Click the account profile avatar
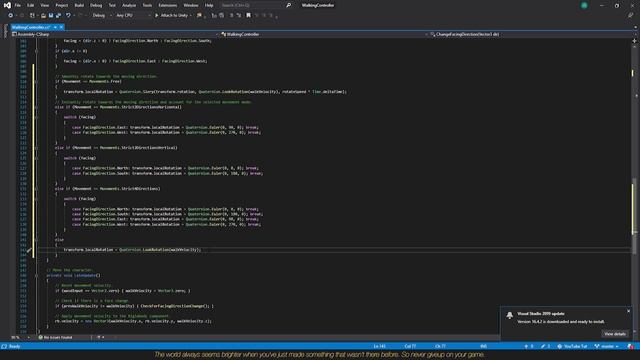Image resolution: width=640 pixels, height=360 pixels. tap(584, 5)
